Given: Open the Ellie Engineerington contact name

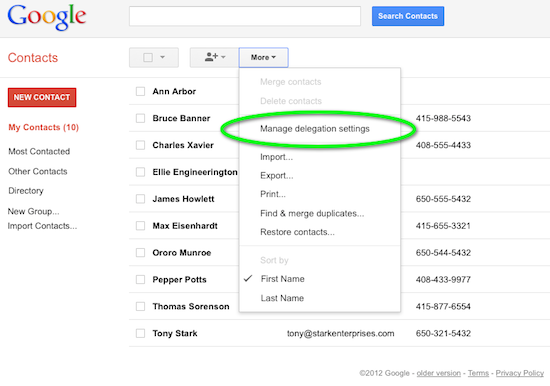Looking at the screenshot, I should [x=195, y=172].
